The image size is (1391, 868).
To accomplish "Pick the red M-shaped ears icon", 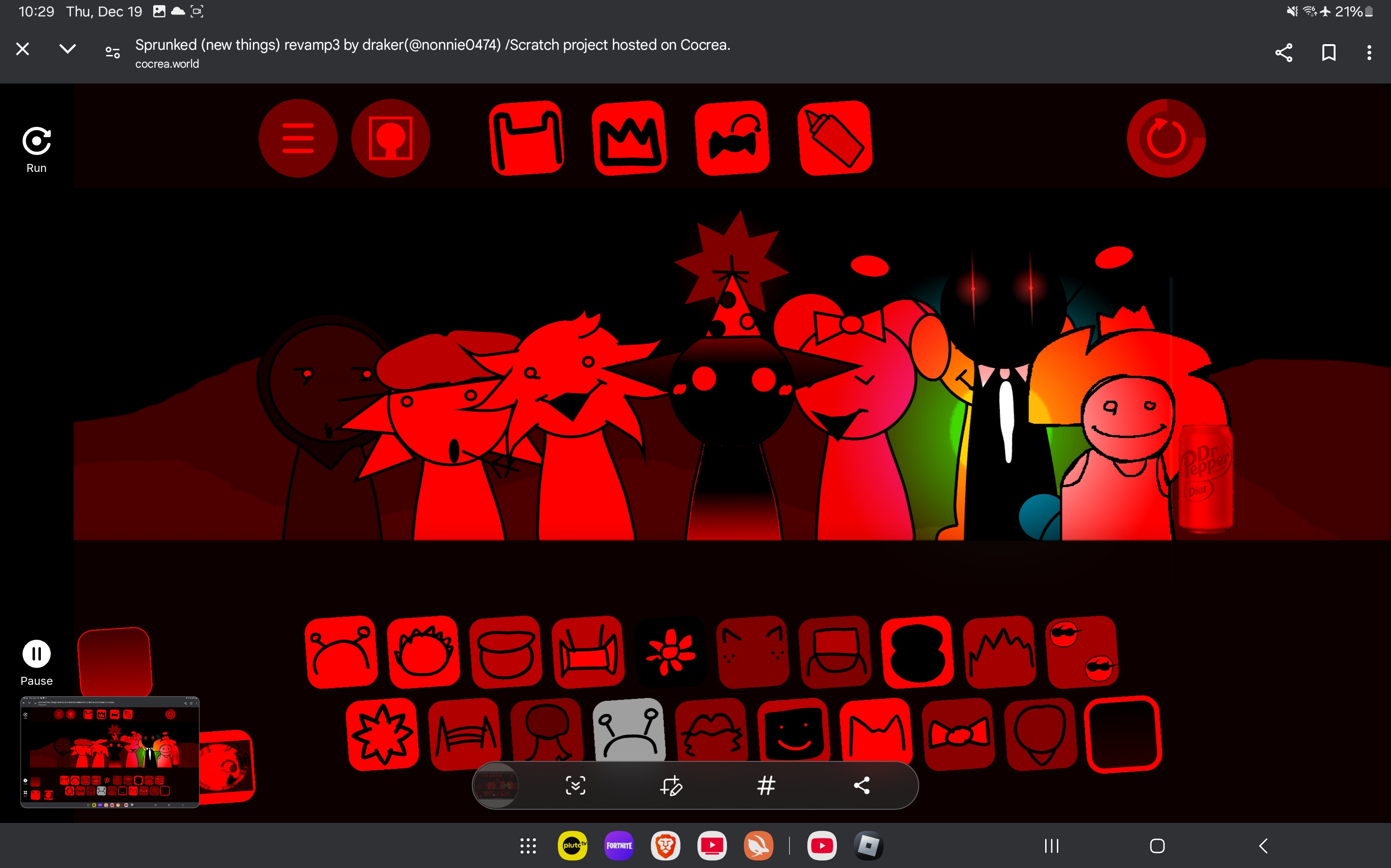I will (876, 730).
